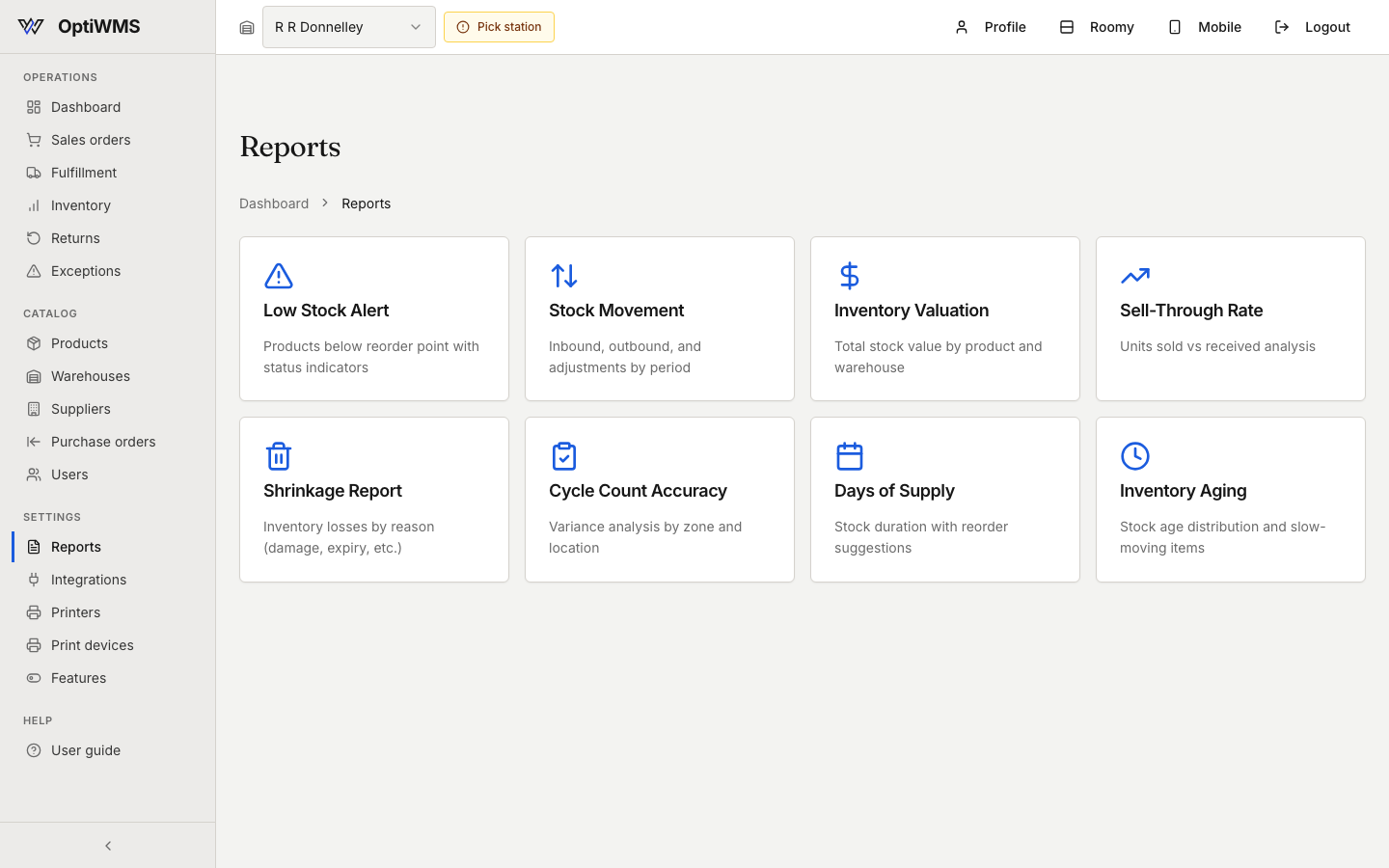
Task: Click the Shrinkage Report trash icon
Action: point(279,456)
